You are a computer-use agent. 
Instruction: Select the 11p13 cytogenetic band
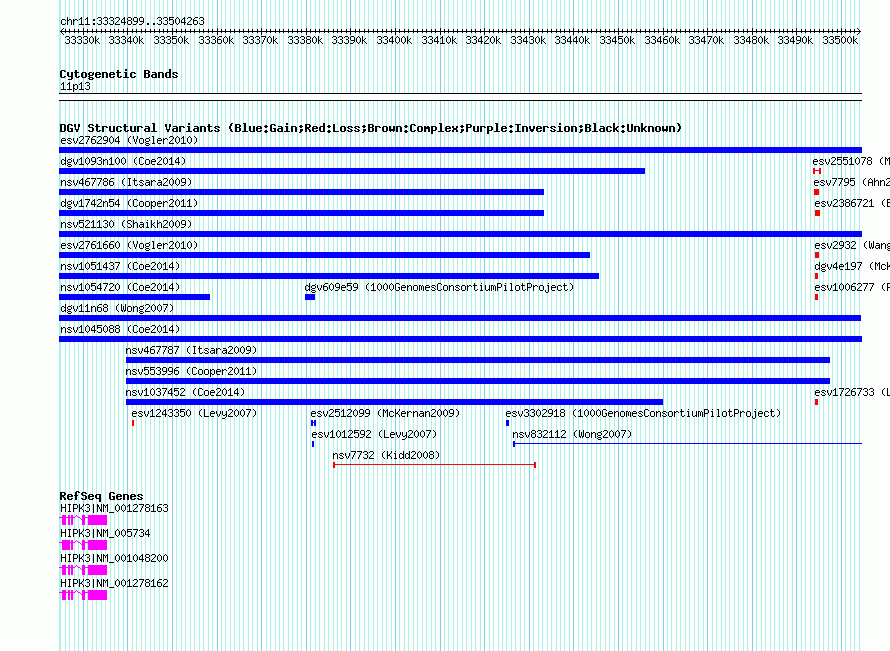[x=460, y=97]
